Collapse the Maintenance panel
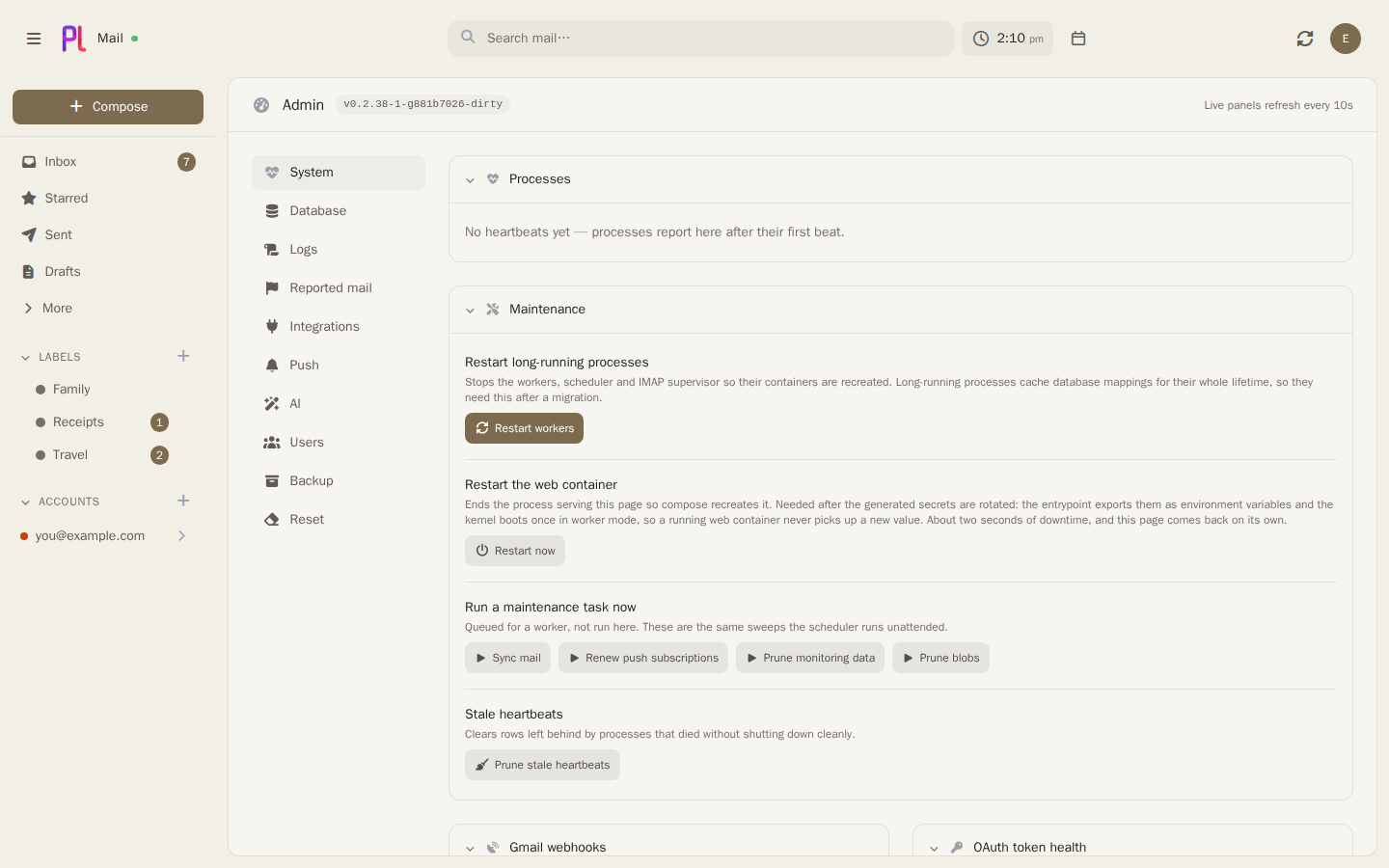This screenshot has height=868, width=1389. tap(470, 311)
